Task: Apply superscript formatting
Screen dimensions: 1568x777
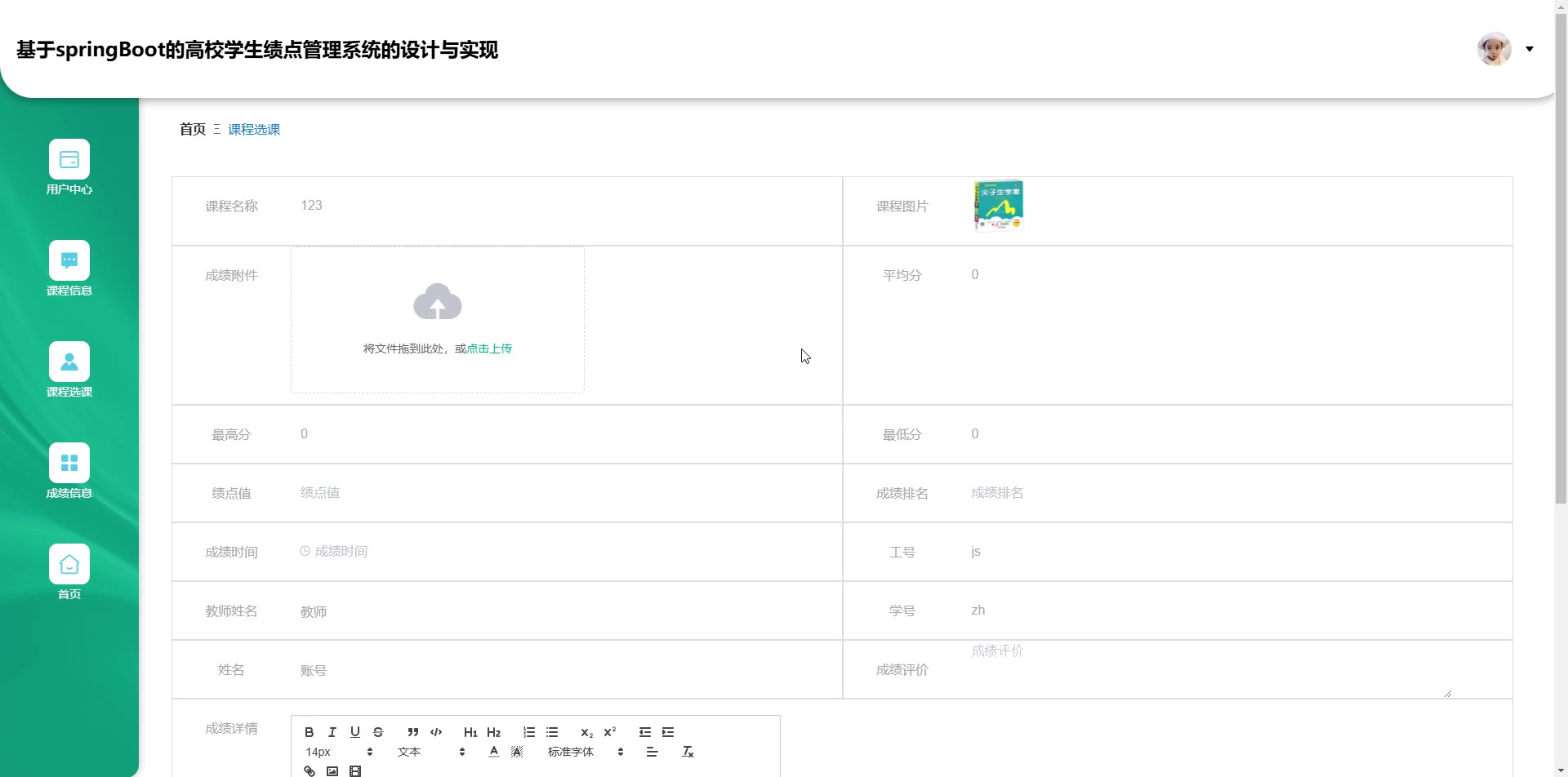Action: pos(609,732)
